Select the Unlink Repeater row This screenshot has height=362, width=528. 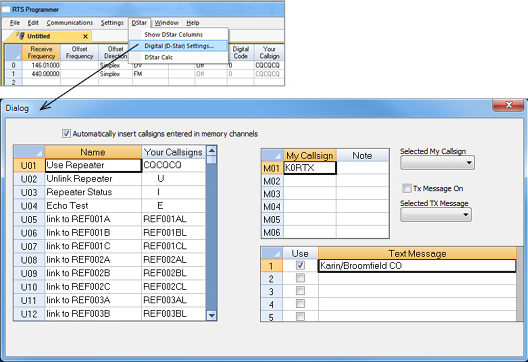(109, 179)
